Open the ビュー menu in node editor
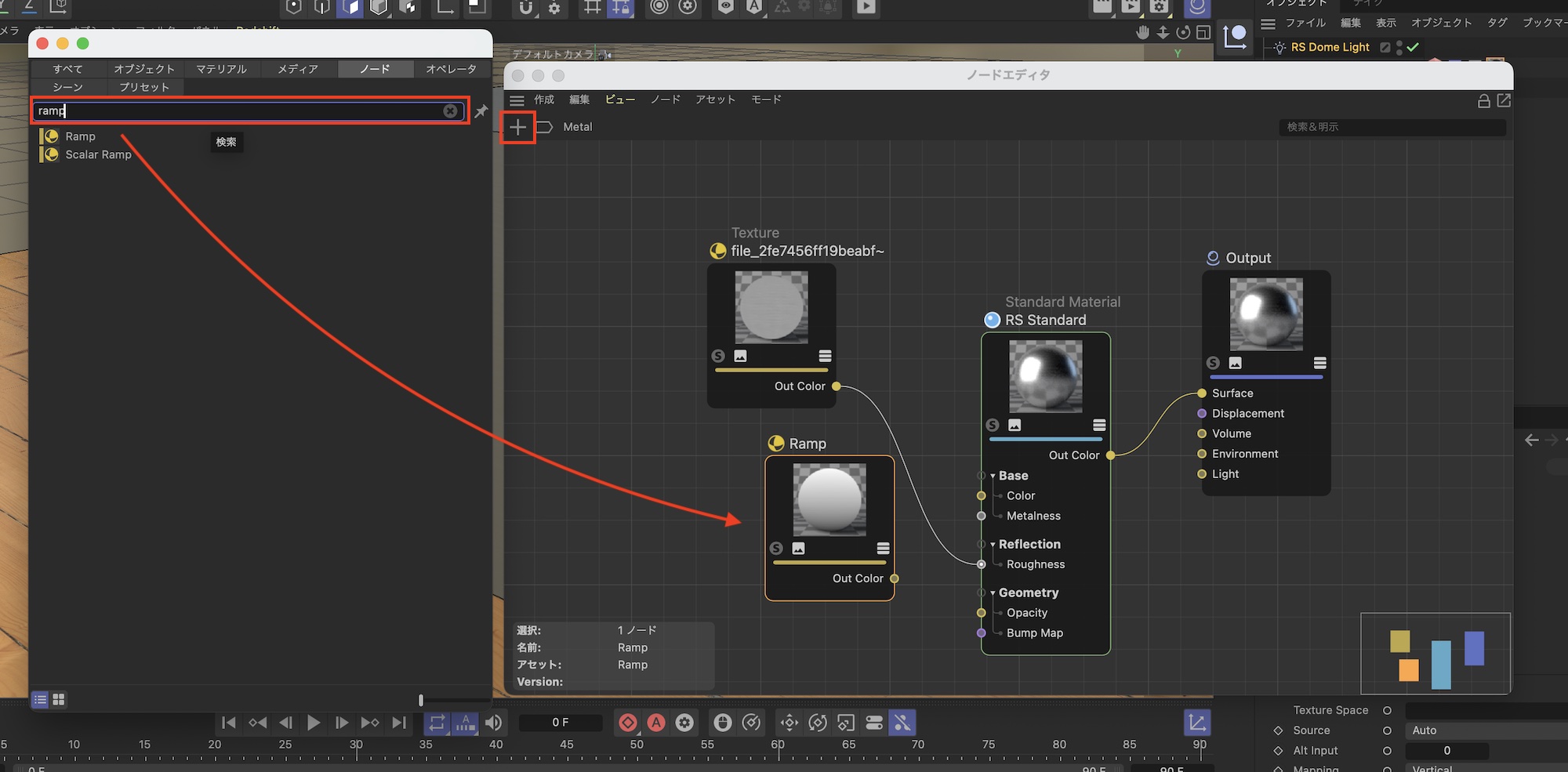 pos(619,100)
